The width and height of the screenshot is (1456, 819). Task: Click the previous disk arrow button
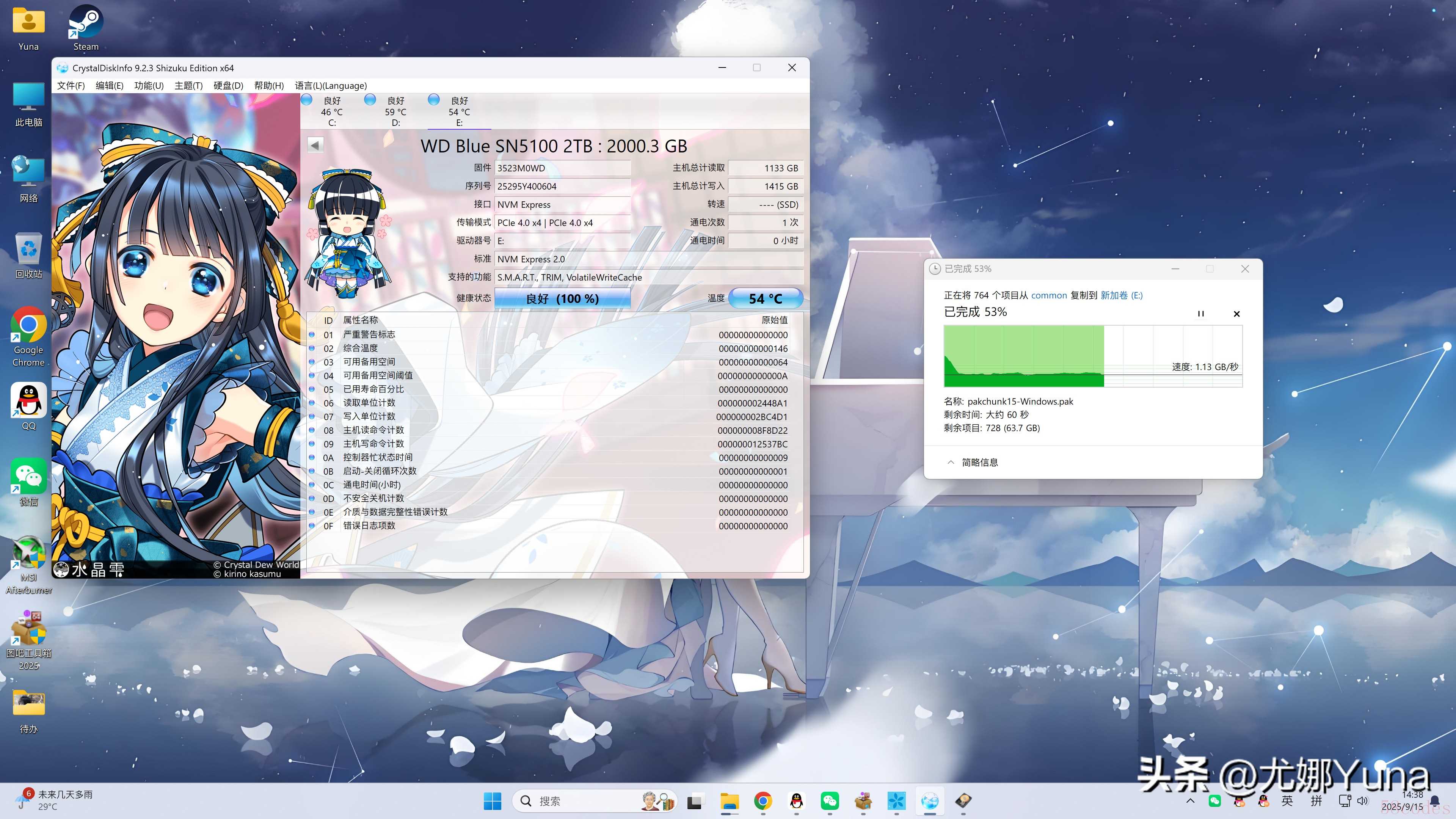315,145
